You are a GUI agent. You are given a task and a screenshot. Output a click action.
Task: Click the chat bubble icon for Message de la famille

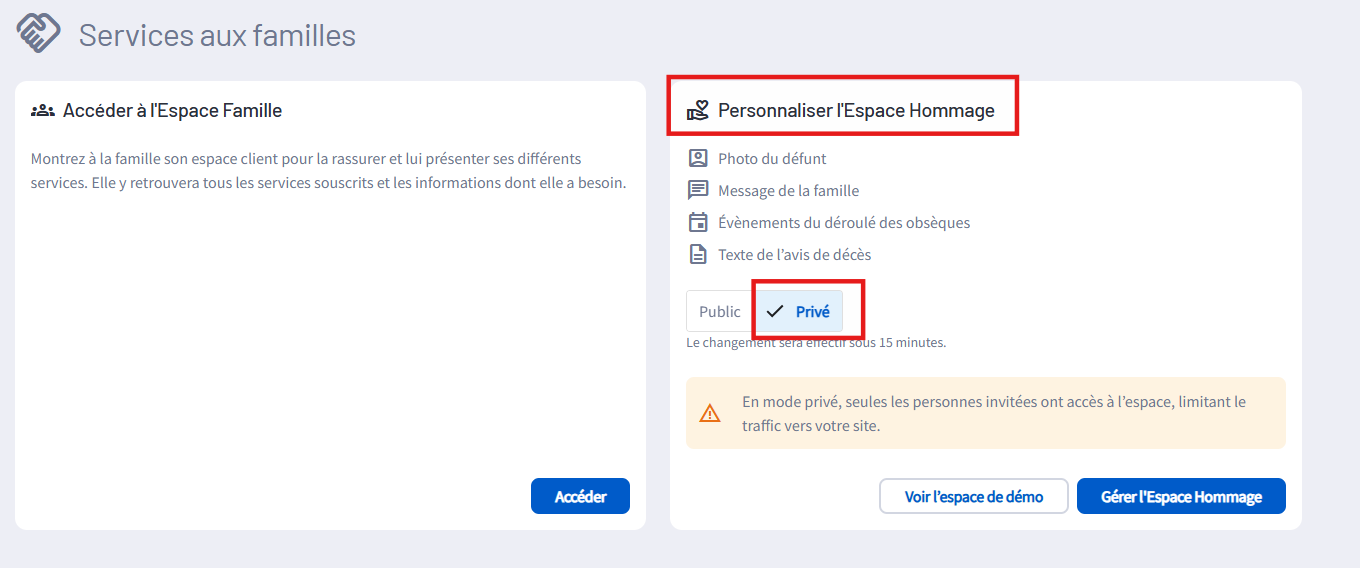[x=698, y=190]
